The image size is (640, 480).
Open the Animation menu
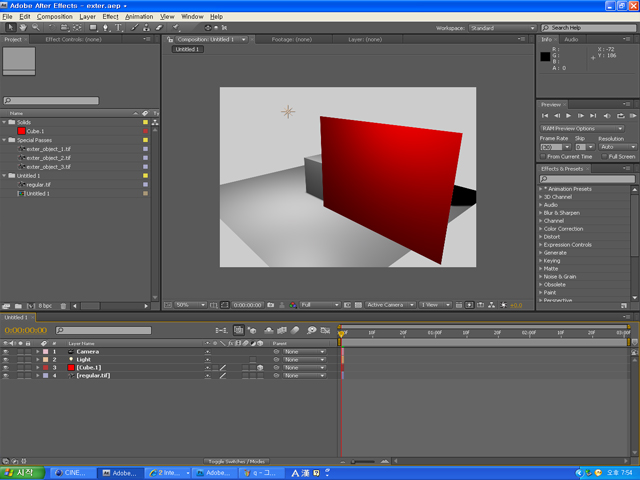[x=139, y=17]
